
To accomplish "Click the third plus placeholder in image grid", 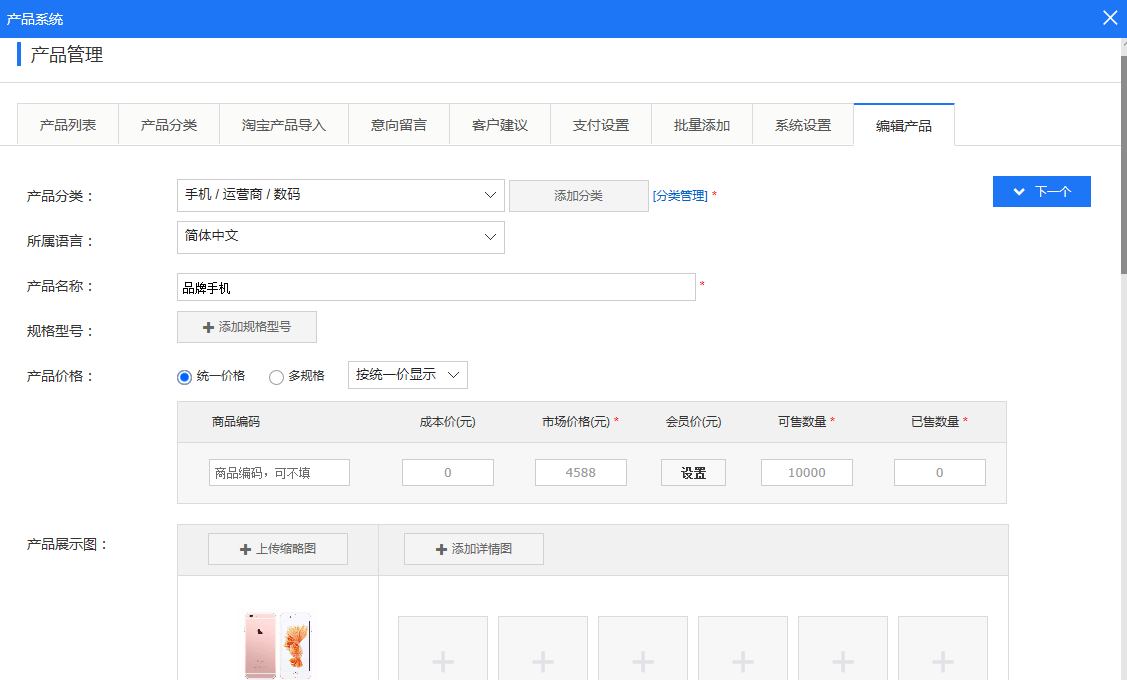I will point(642,660).
